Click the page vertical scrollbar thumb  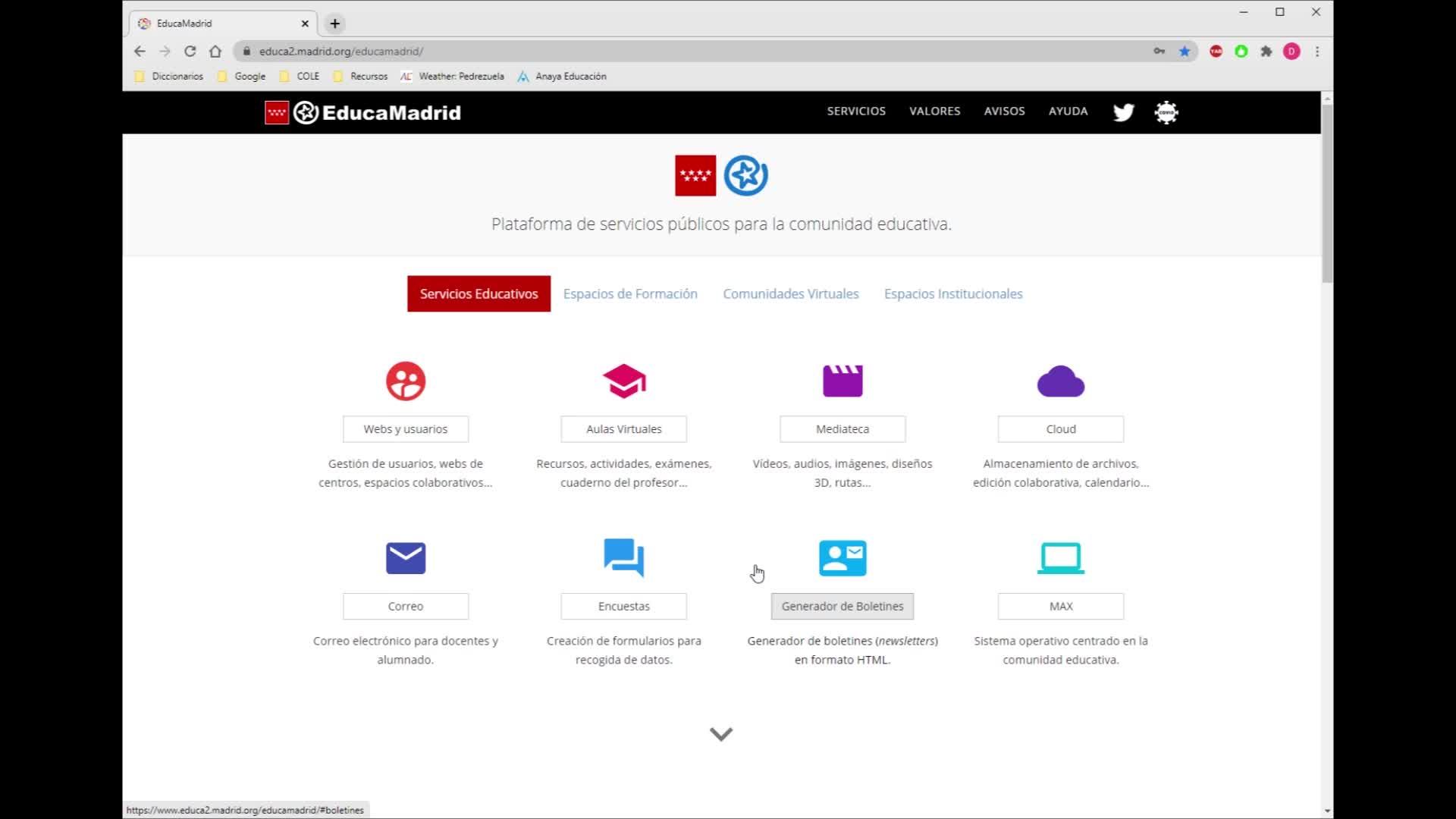(x=1326, y=193)
